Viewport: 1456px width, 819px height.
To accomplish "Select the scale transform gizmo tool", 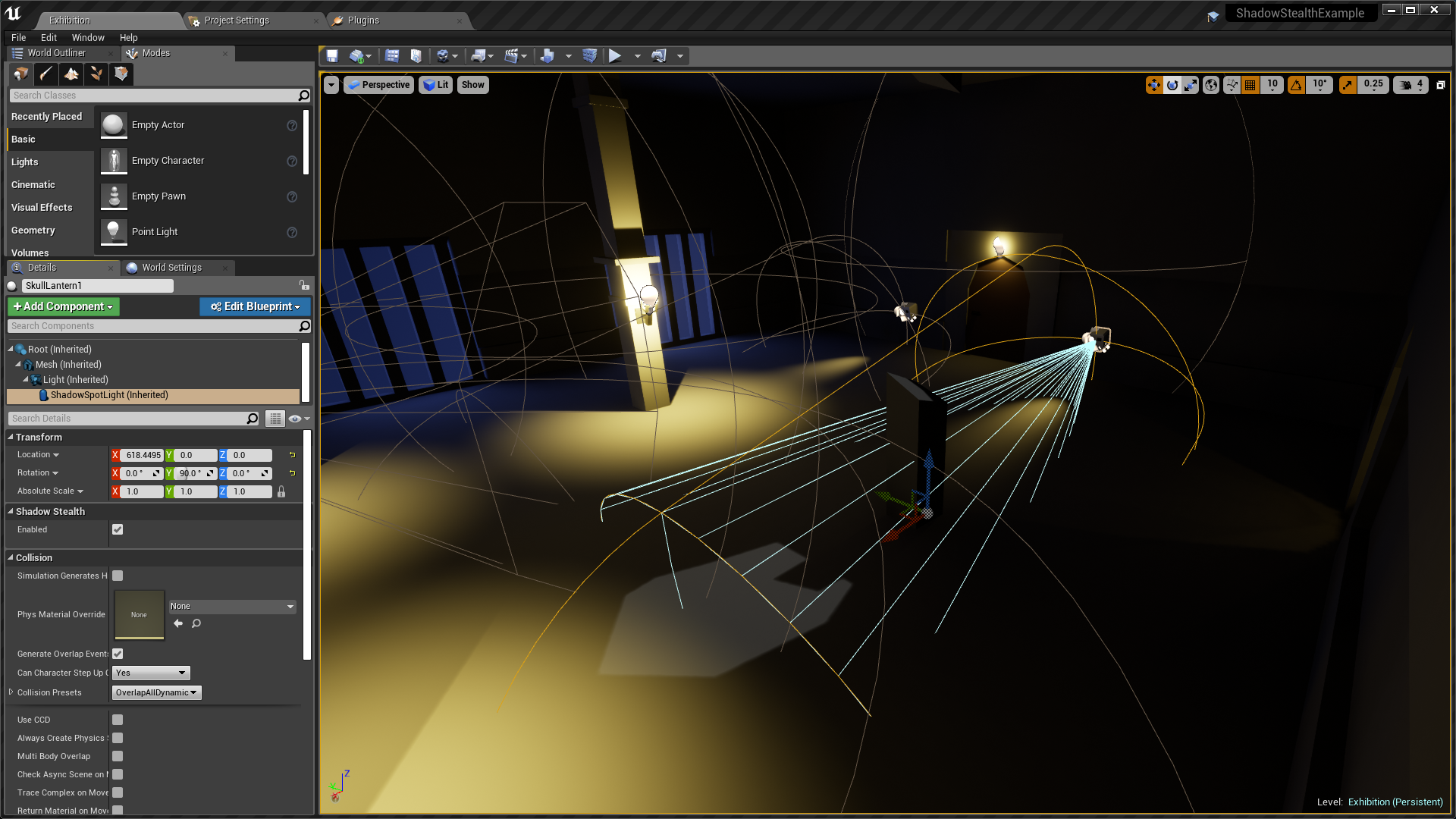I will click(x=1191, y=85).
